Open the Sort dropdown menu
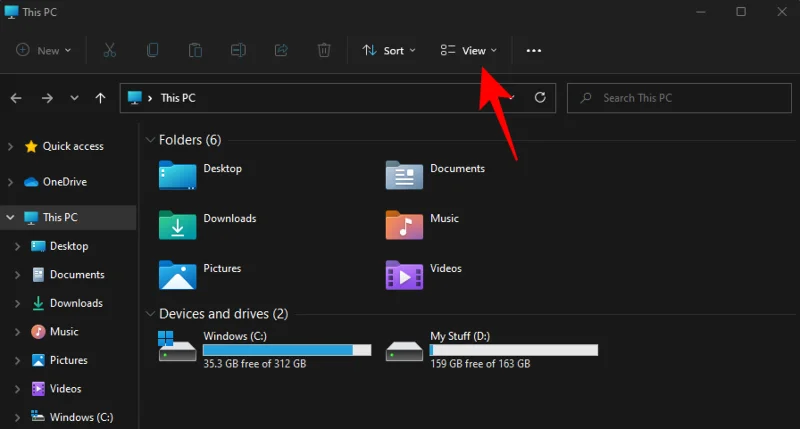 (x=389, y=51)
